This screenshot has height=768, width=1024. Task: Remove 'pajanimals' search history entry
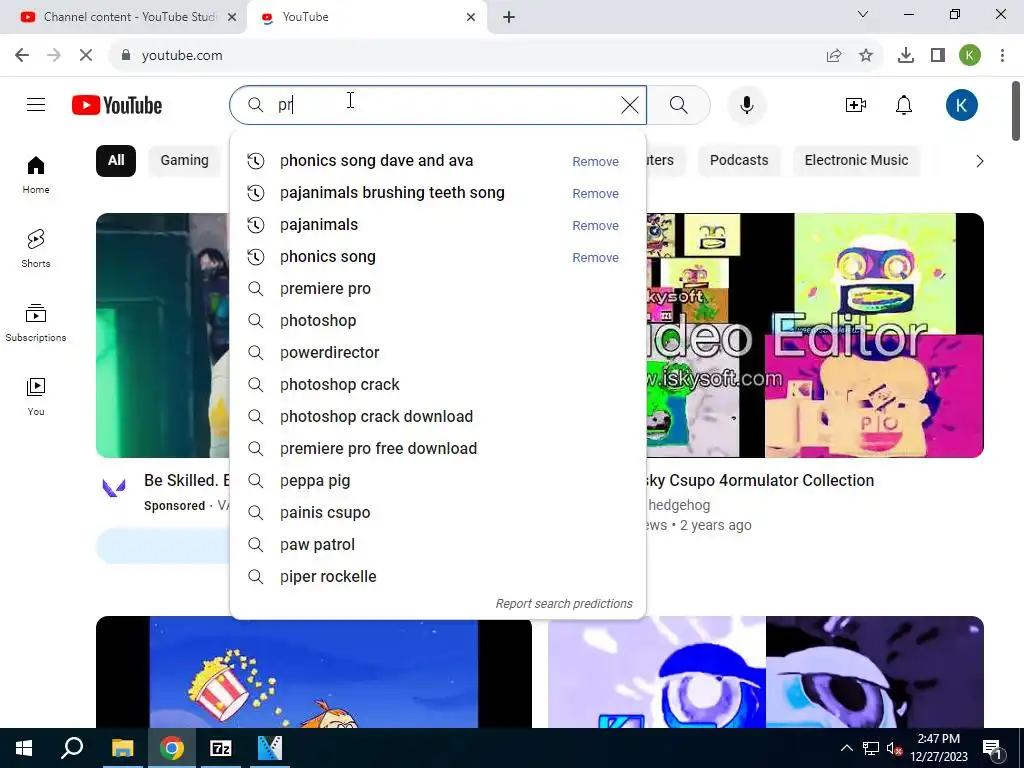coord(596,225)
